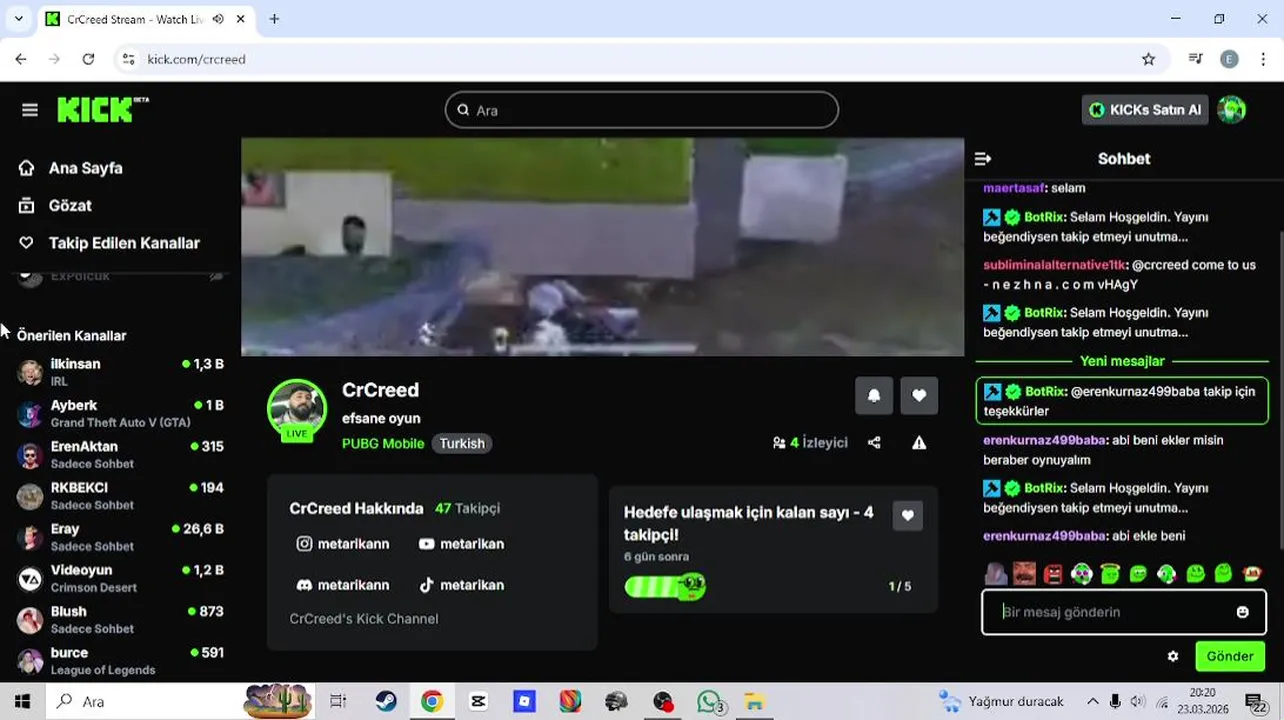Open the metarikan TikTok link
The width and height of the screenshot is (1284, 720).
461,585
